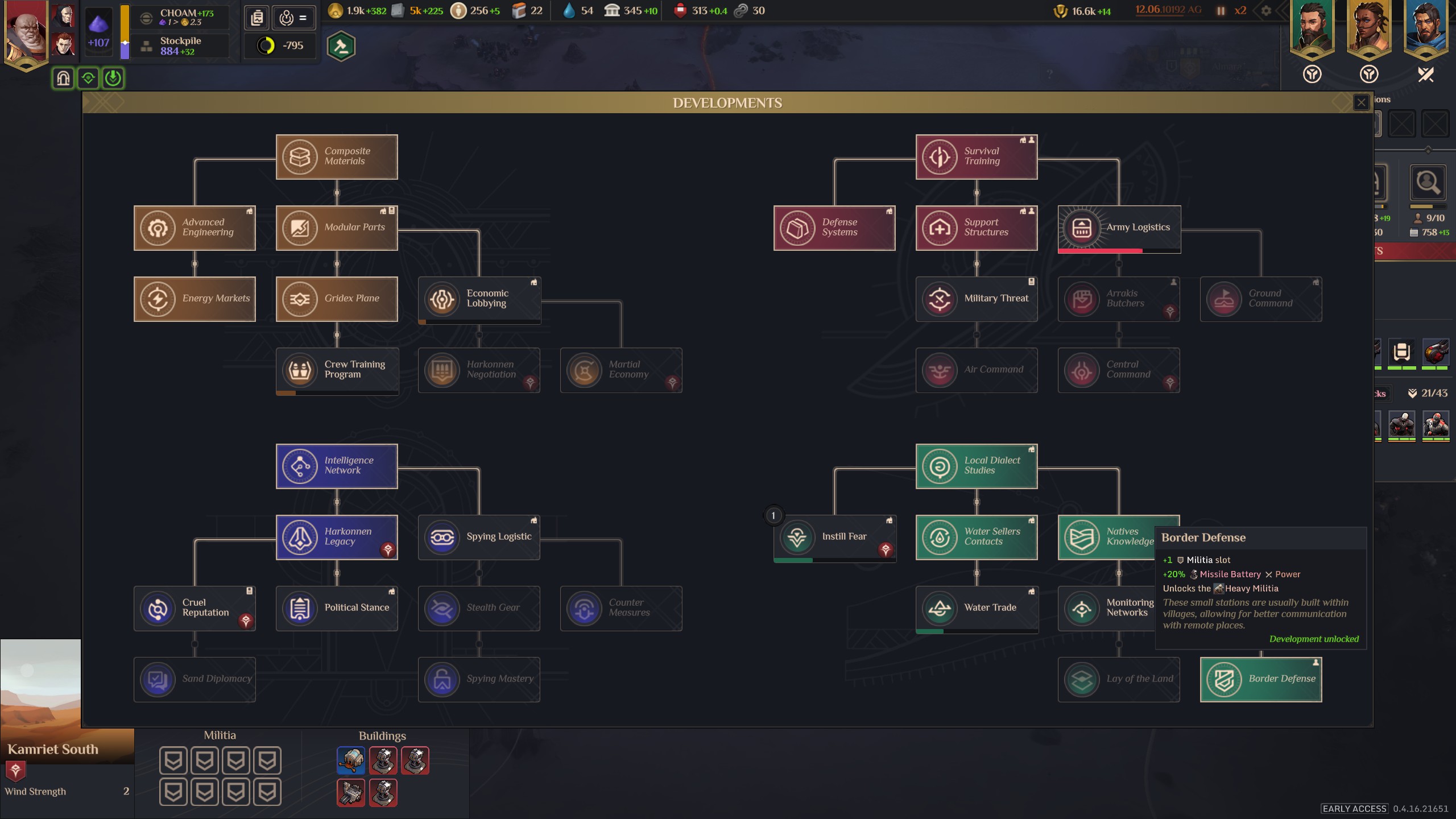Click the water resource counter 54
This screenshot has width=1456, height=819.
[578, 11]
